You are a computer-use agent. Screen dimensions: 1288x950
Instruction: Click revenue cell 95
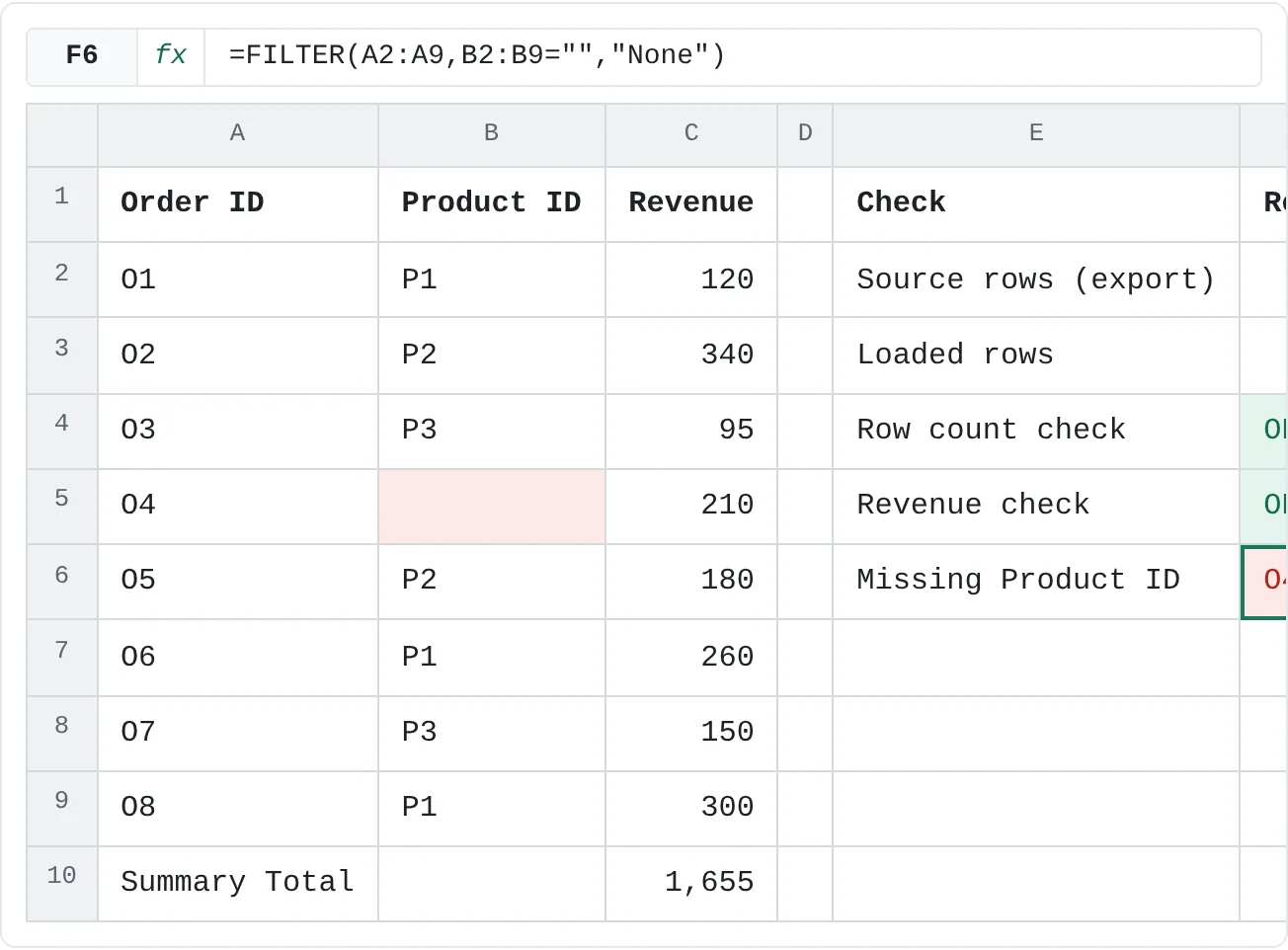pos(691,432)
